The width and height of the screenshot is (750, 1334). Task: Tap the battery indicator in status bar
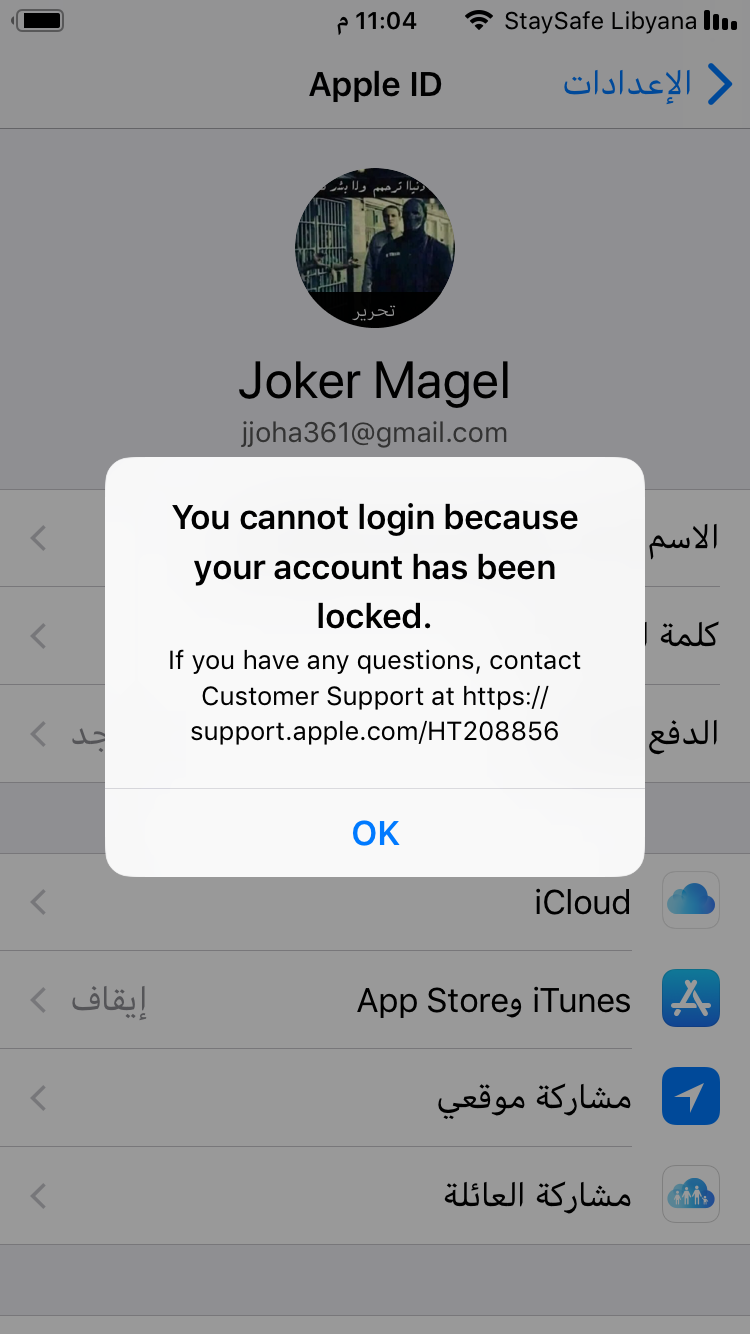[41, 21]
